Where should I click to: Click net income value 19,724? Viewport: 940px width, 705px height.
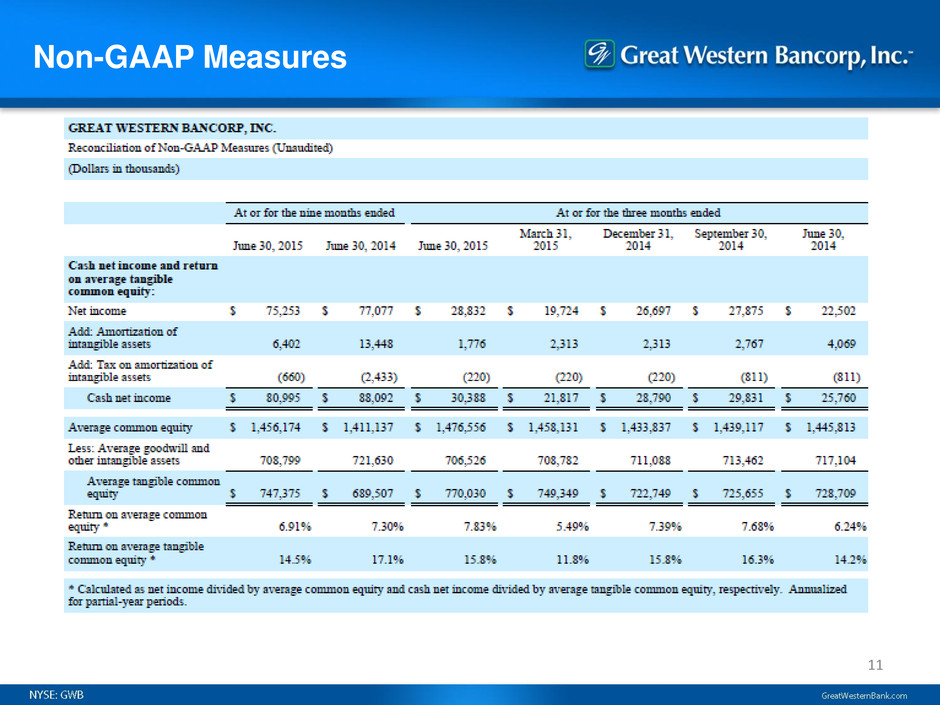(561, 311)
